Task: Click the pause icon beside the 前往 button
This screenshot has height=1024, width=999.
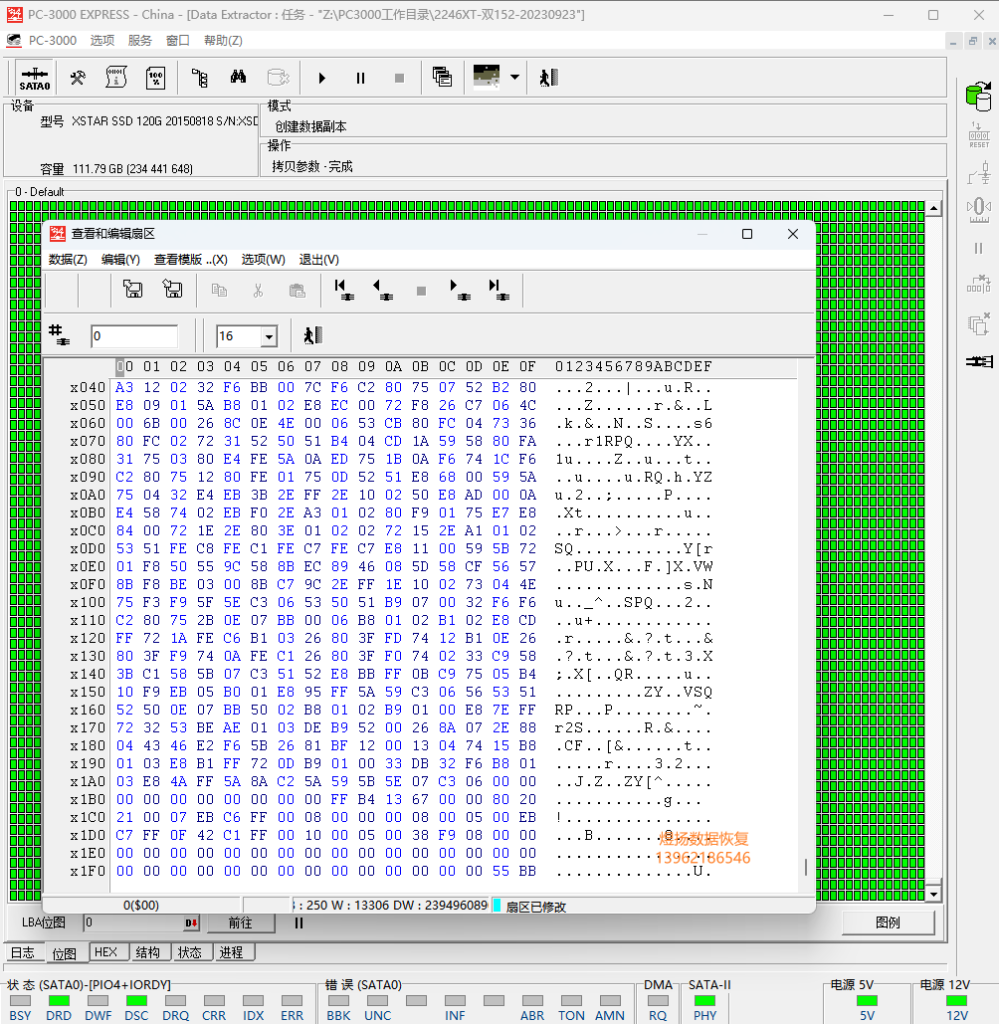Action: point(298,923)
